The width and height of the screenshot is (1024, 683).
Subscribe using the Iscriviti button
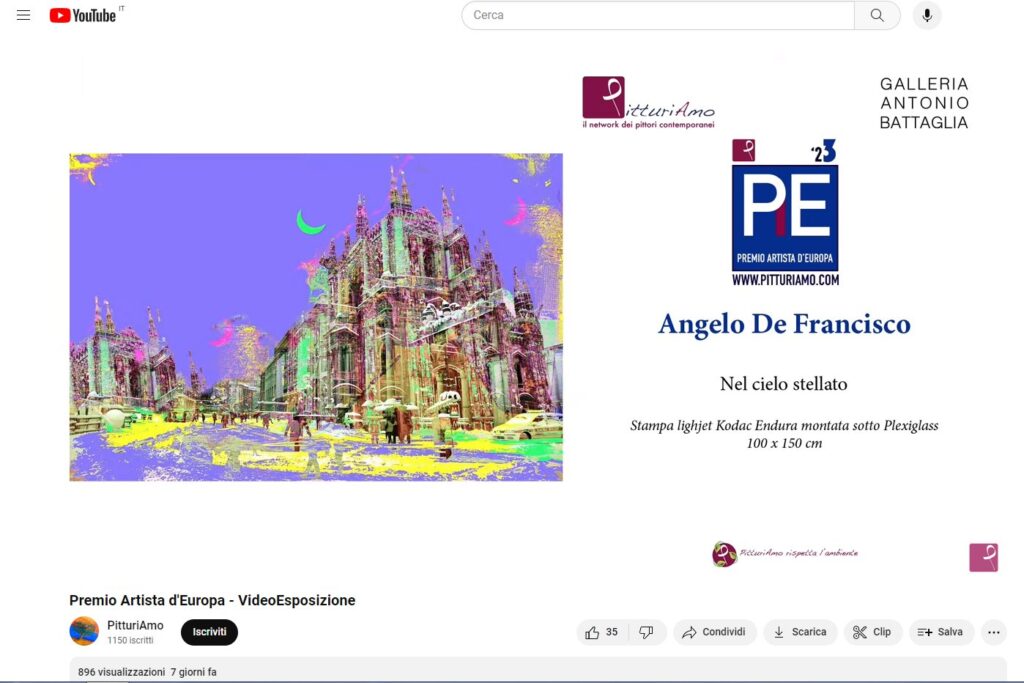point(209,632)
